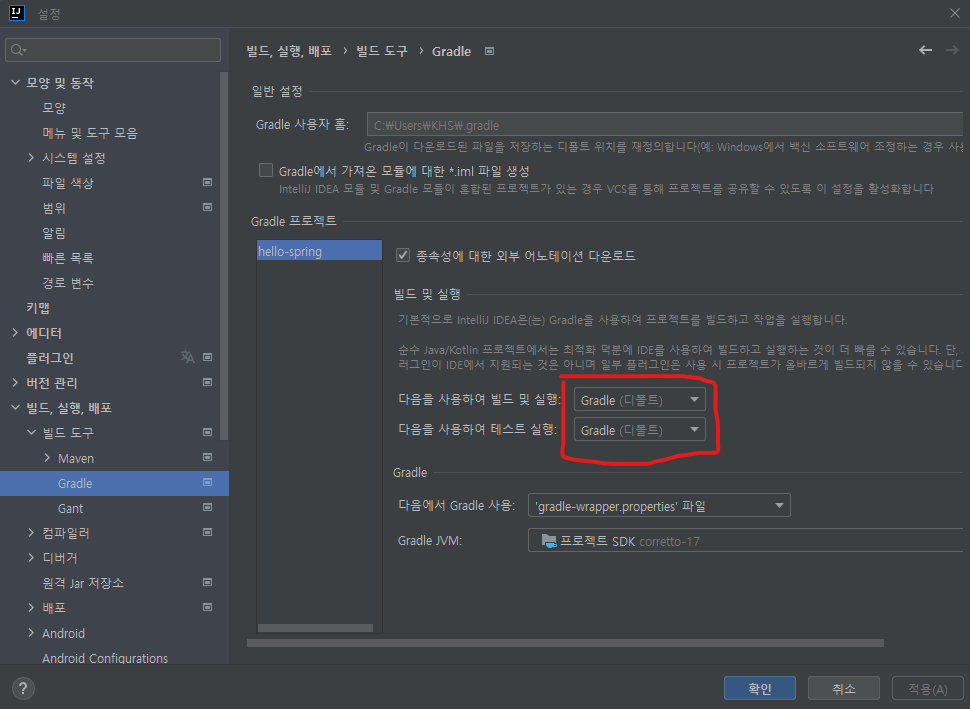Image resolution: width=970 pixels, height=709 pixels.
Task: Expand the 컴파일러 tree node
Action: (31, 533)
